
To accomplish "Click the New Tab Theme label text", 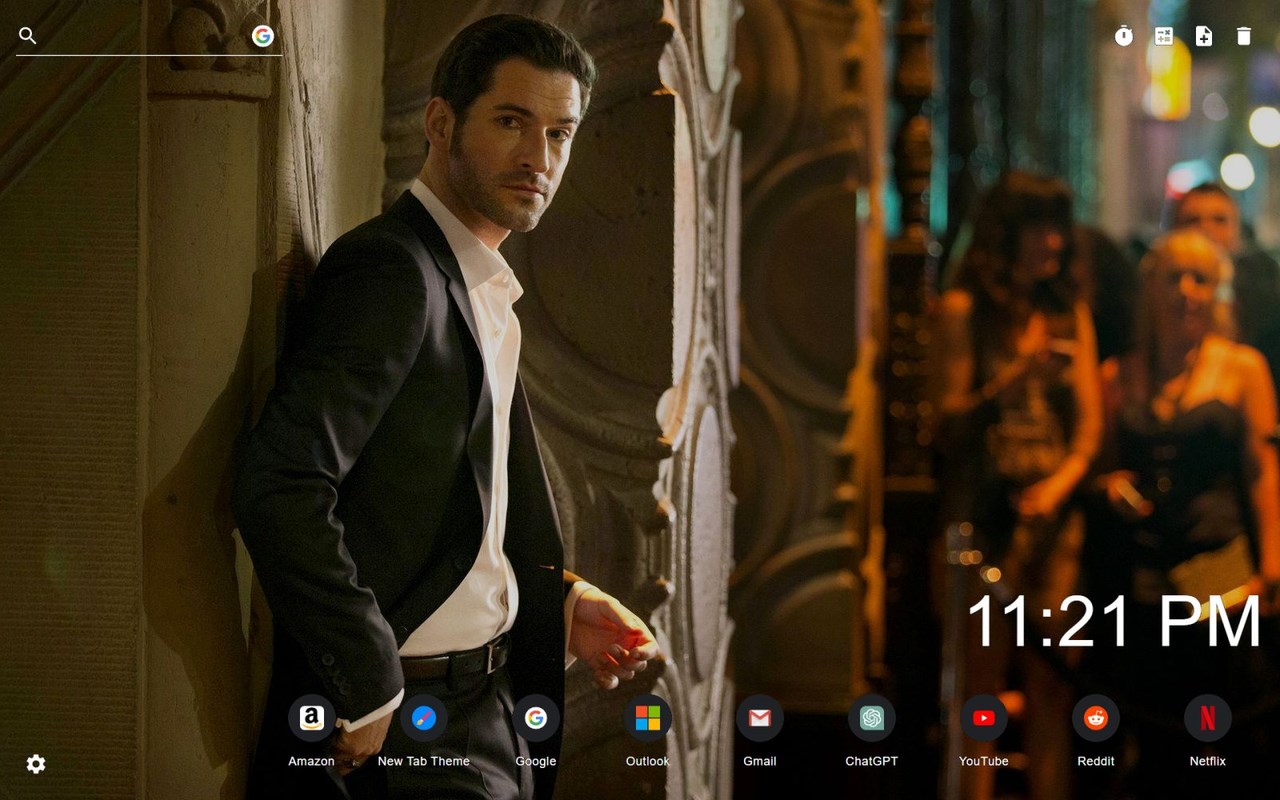I will pos(424,761).
